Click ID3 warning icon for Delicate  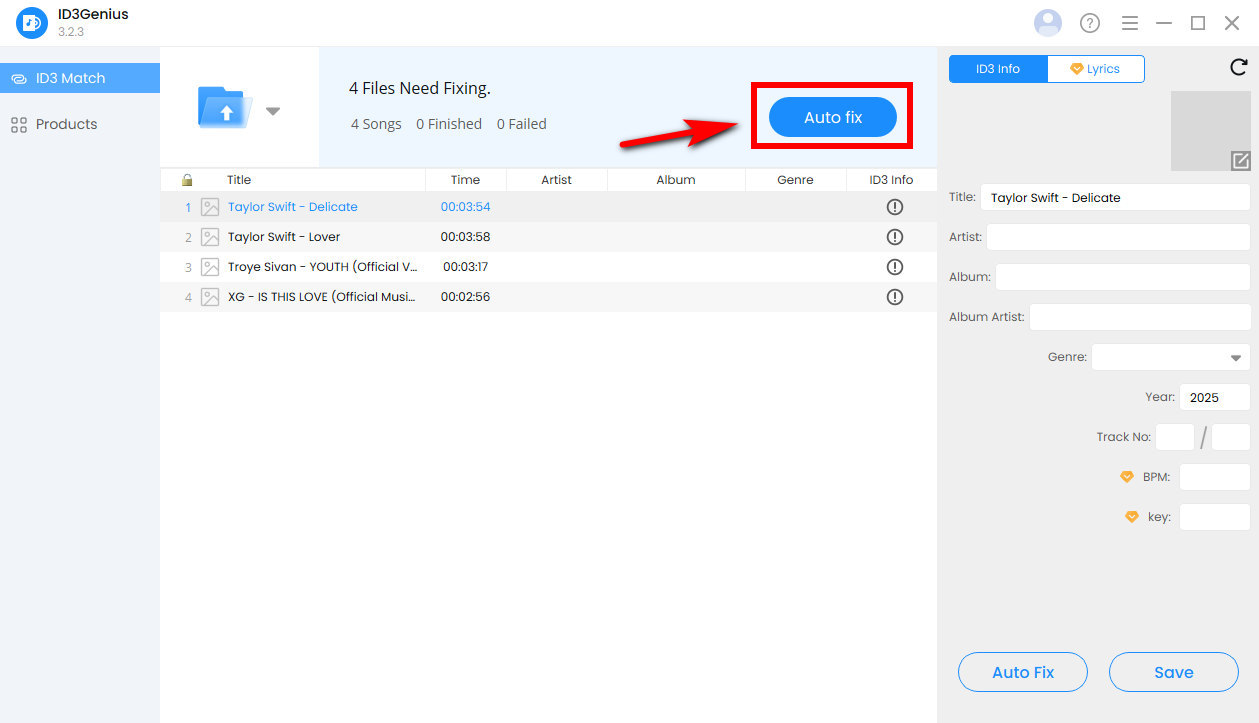pos(895,207)
